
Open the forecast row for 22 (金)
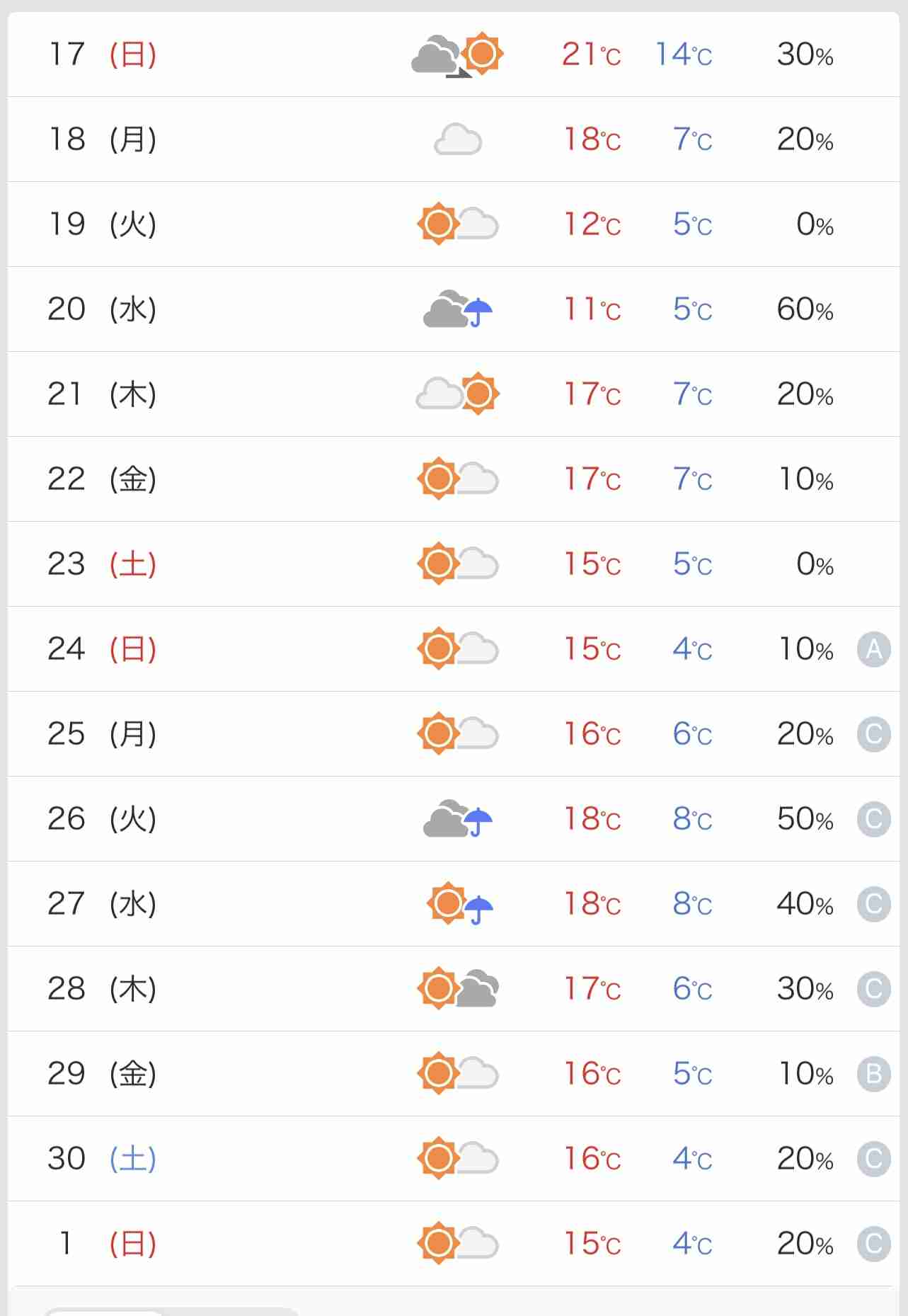coord(454,479)
